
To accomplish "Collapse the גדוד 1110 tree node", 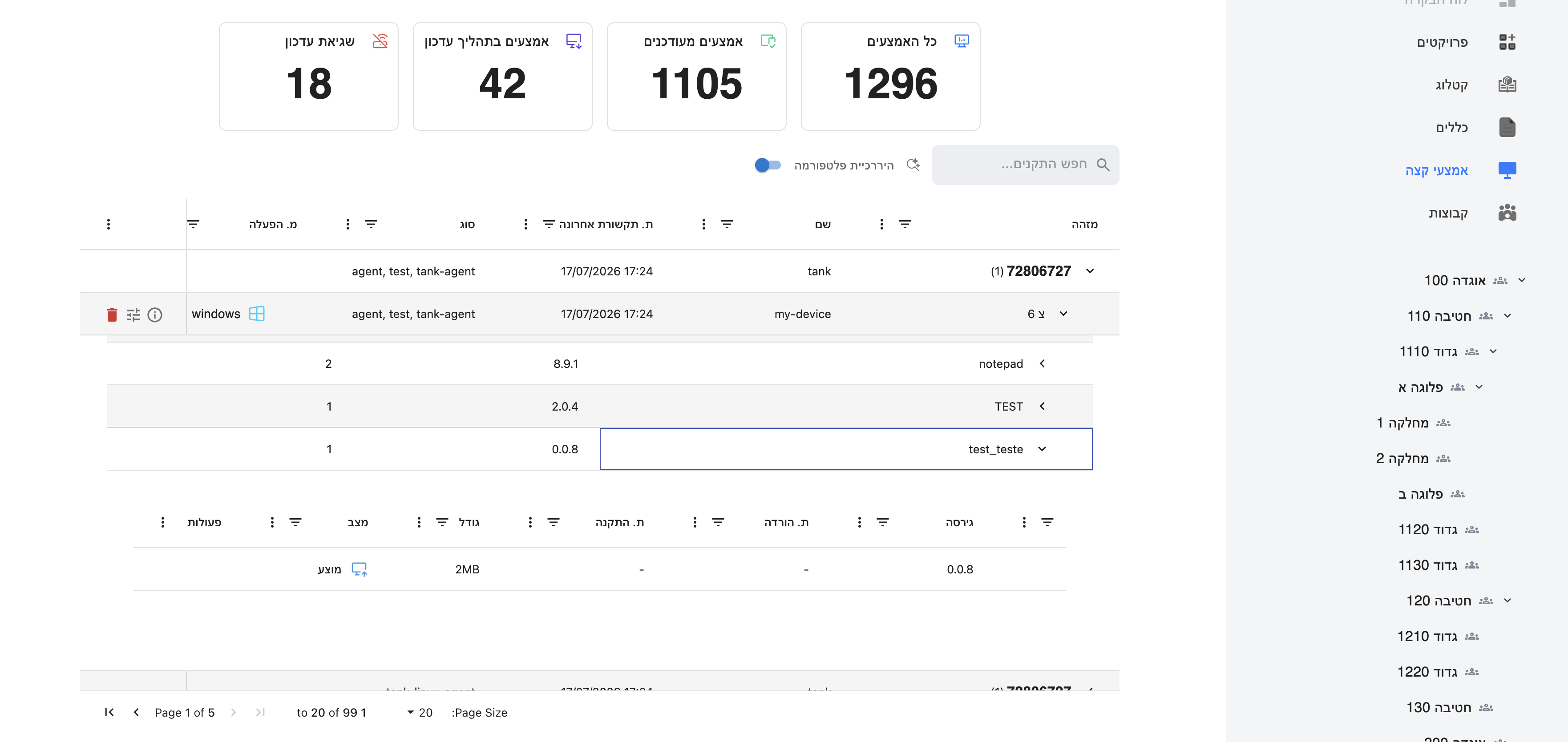I will 1493,352.
